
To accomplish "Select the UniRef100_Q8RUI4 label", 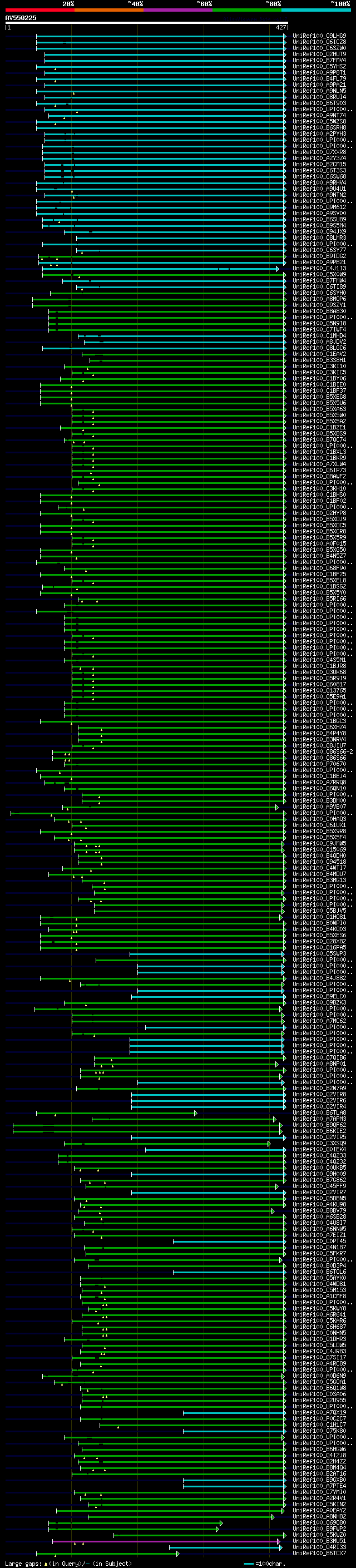I will point(319,97).
